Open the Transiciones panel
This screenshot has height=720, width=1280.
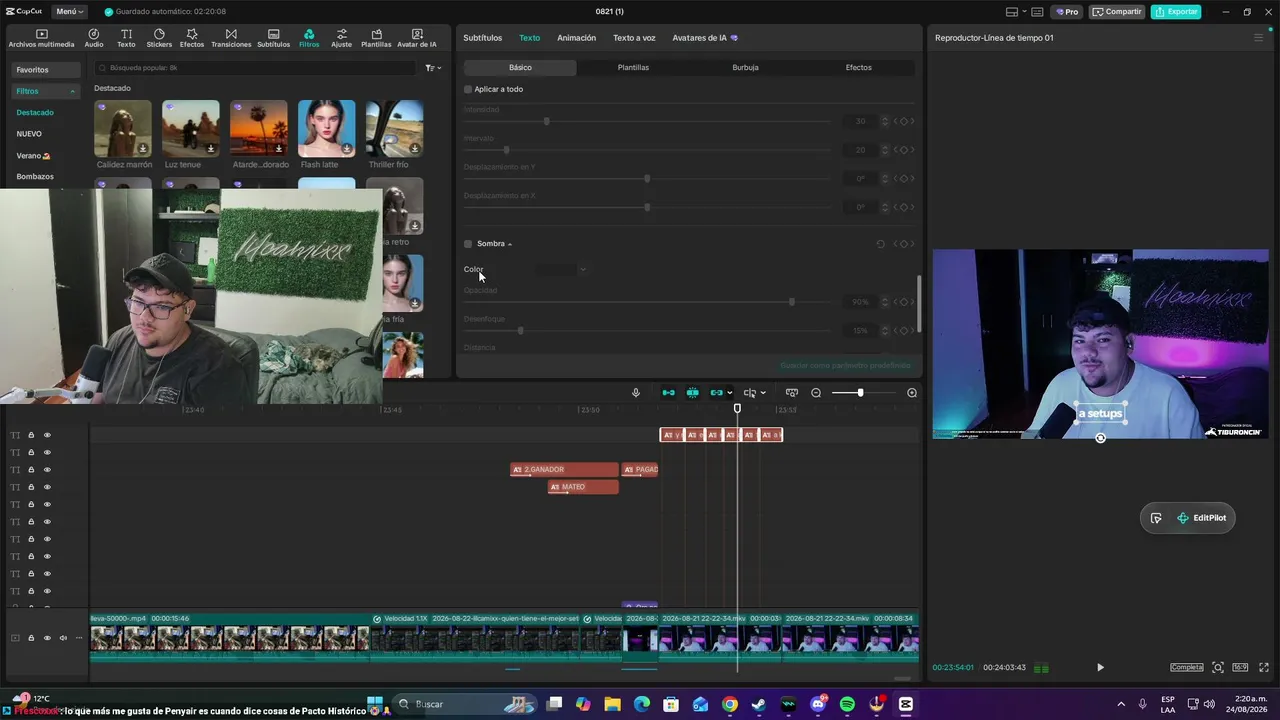231,38
